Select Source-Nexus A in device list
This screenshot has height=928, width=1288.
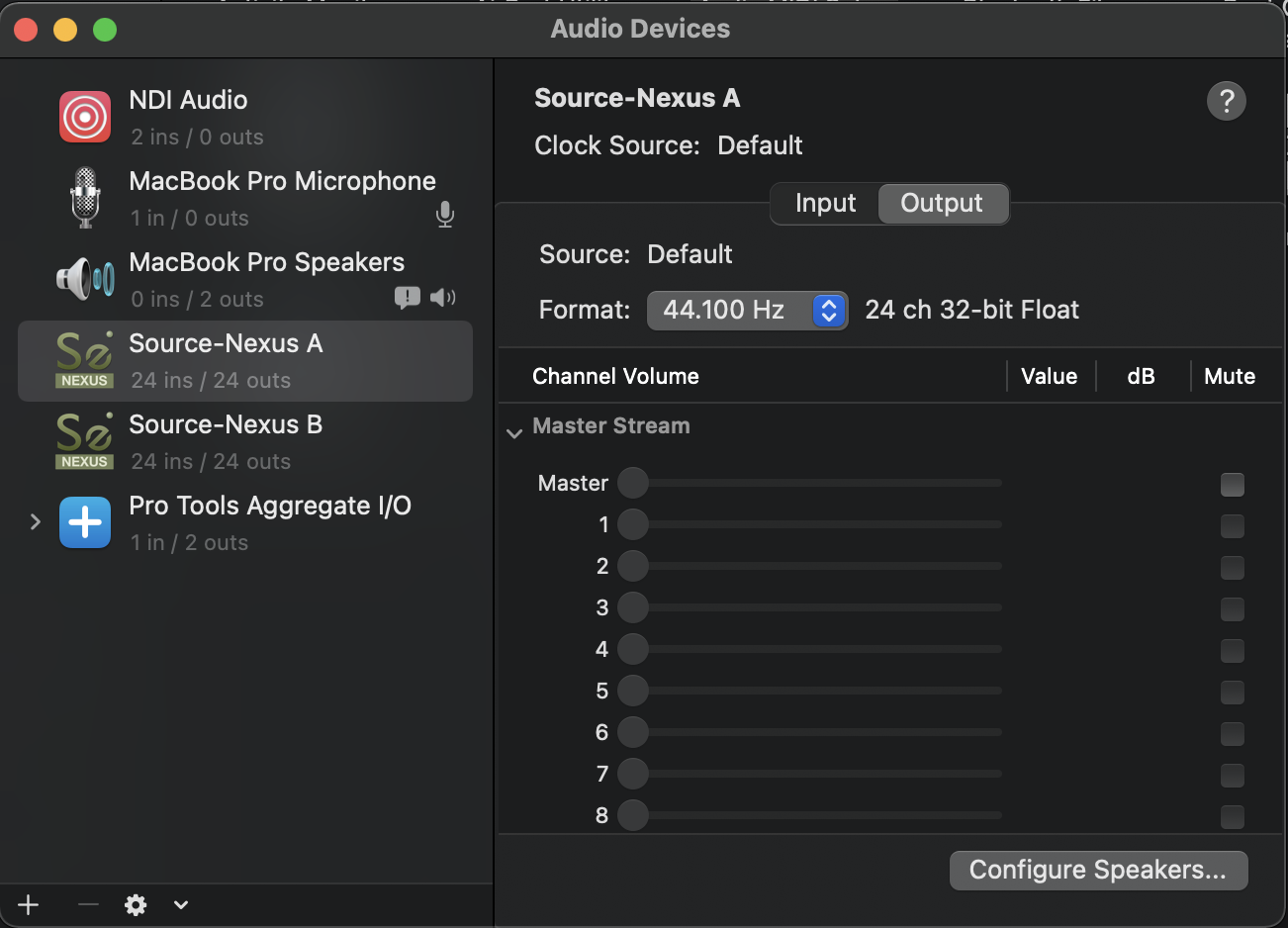pyautogui.click(x=245, y=361)
